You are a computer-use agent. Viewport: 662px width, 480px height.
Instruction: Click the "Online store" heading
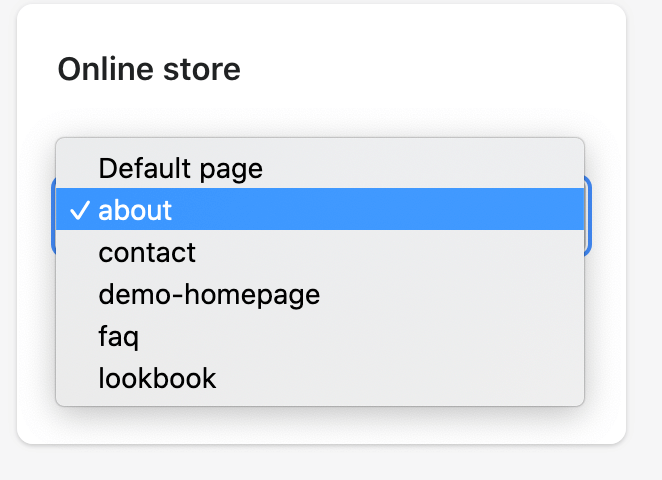pos(149,69)
